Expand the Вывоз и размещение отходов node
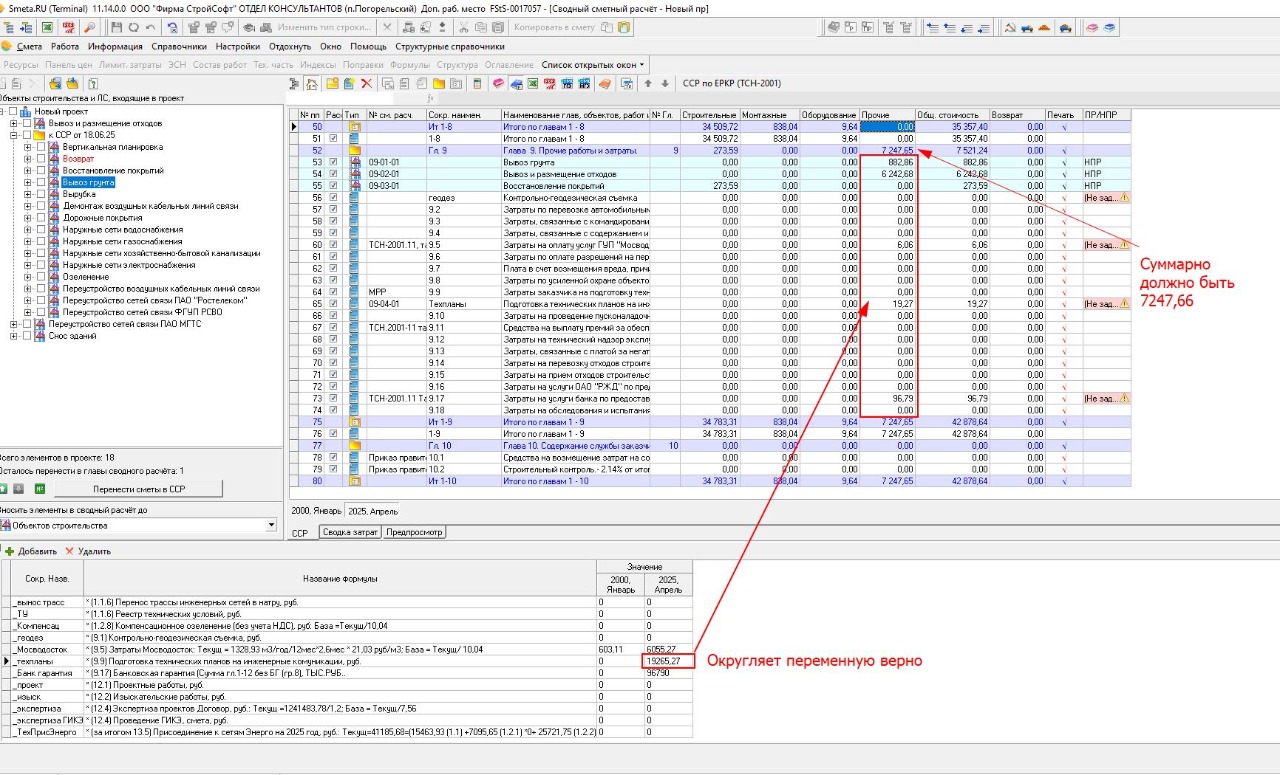Image resolution: width=1280 pixels, height=775 pixels. pyautogui.click(x=14, y=123)
